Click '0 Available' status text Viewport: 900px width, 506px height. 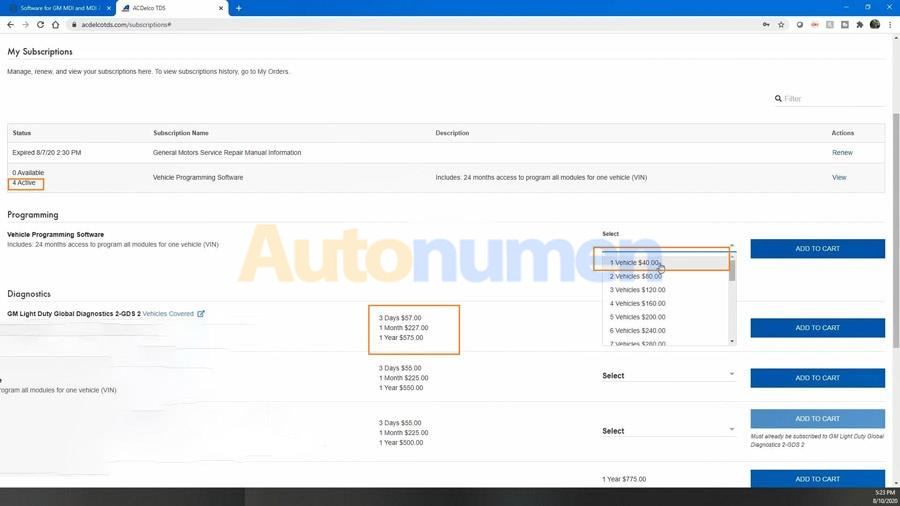28,173
